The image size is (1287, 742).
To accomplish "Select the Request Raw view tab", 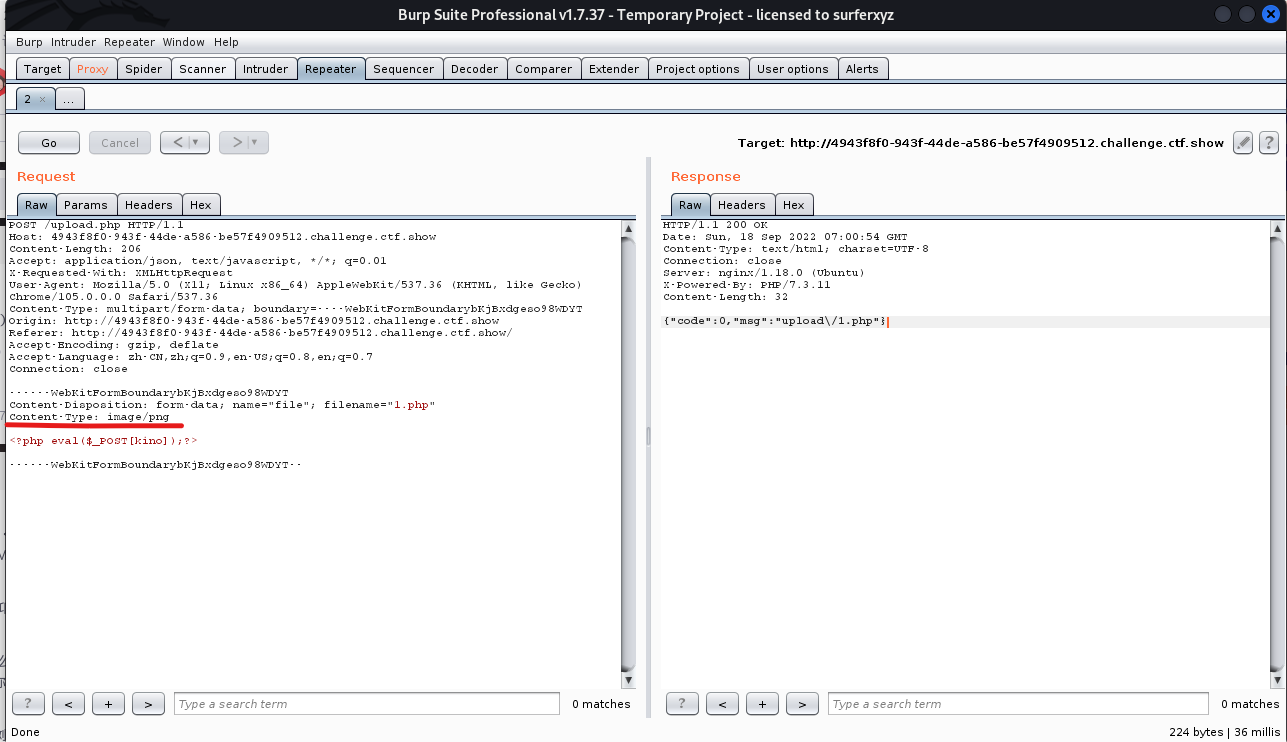I will pos(36,204).
